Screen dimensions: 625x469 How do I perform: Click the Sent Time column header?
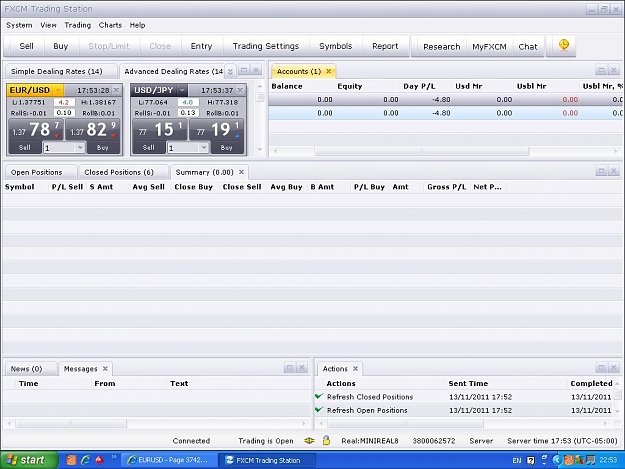pyautogui.click(x=468, y=383)
